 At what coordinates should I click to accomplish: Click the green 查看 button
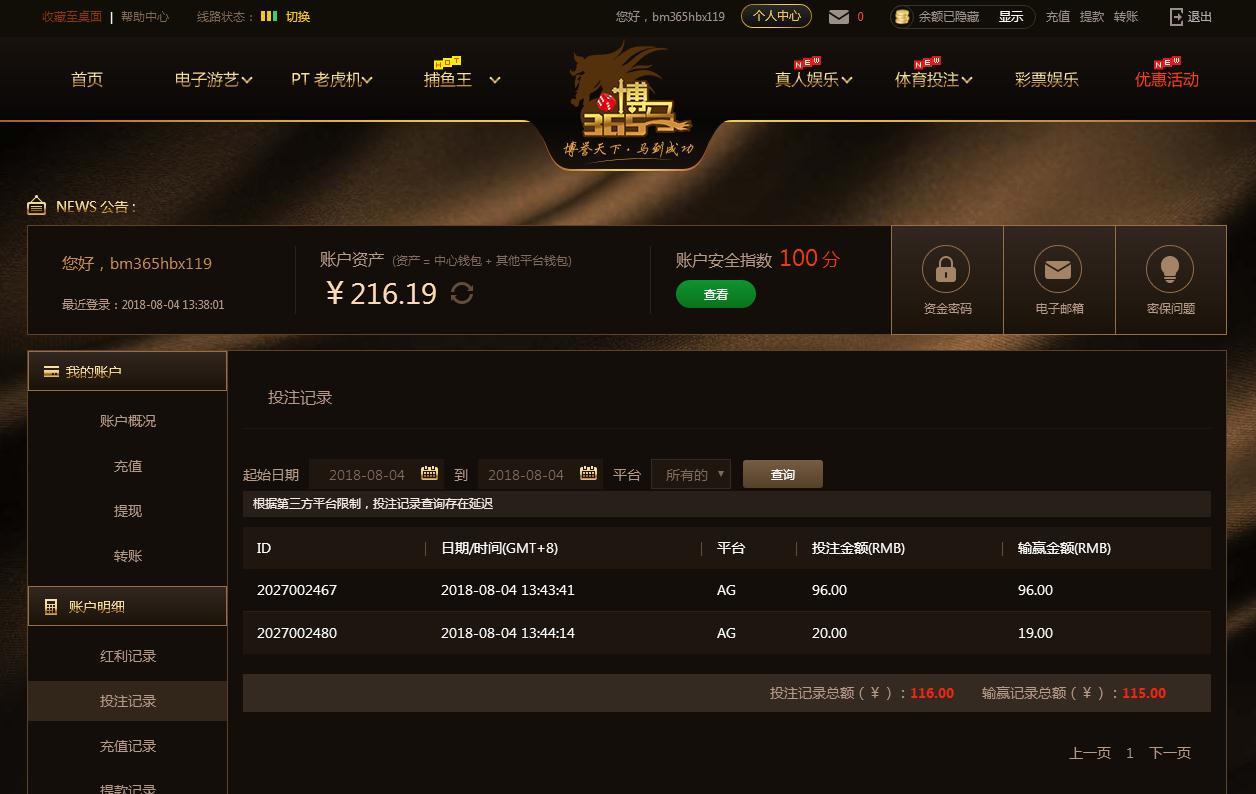click(x=716, y=294)
